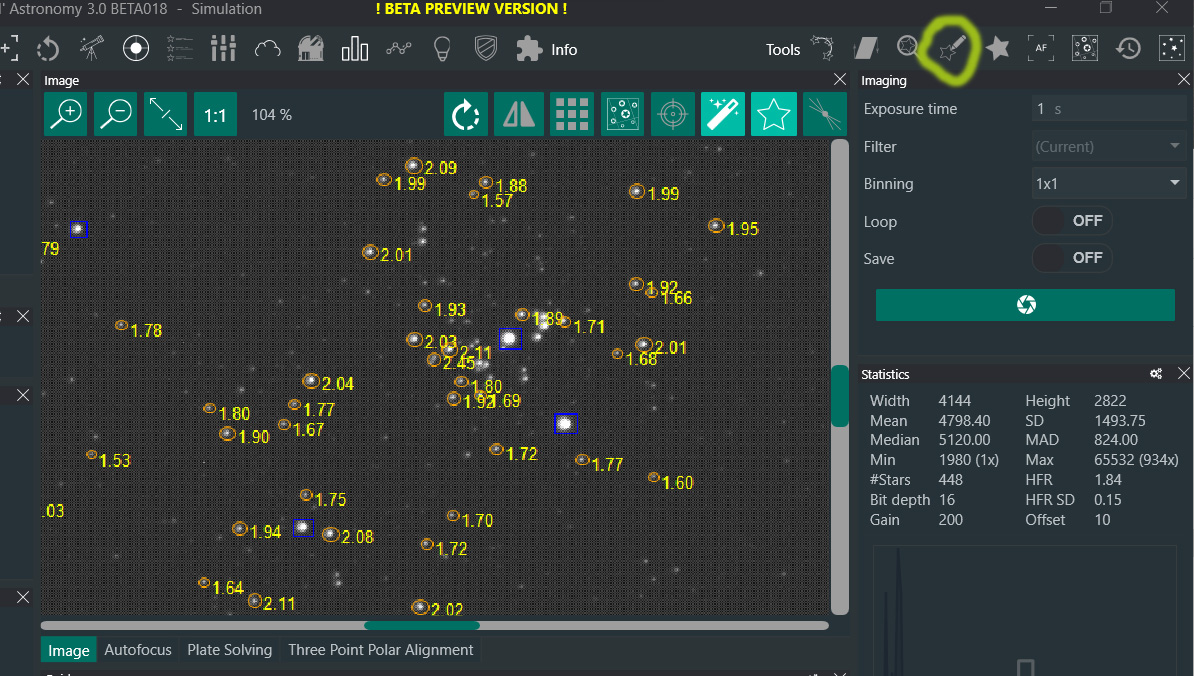Open the Binning 1x1 dropdown
1194x676 pixels.
coord(1109,184)
